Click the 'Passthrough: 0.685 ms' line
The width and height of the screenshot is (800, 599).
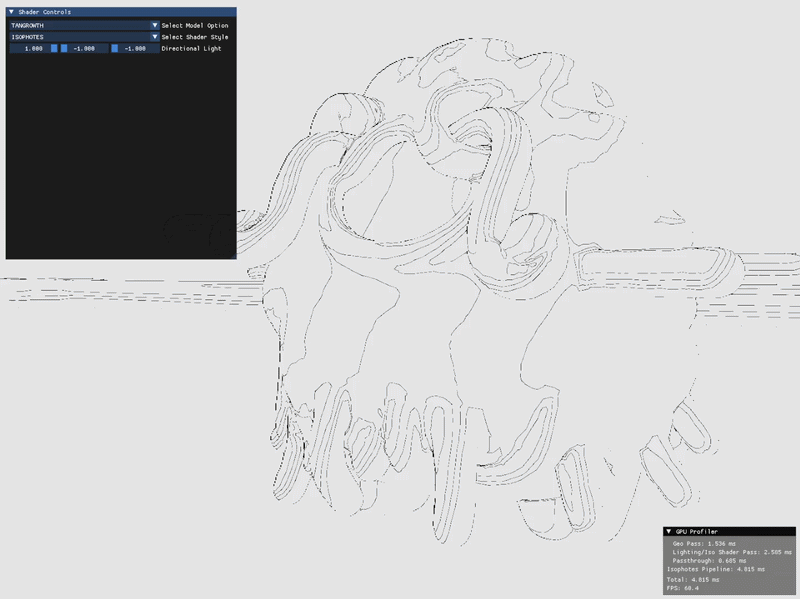[x=709, y=561]
